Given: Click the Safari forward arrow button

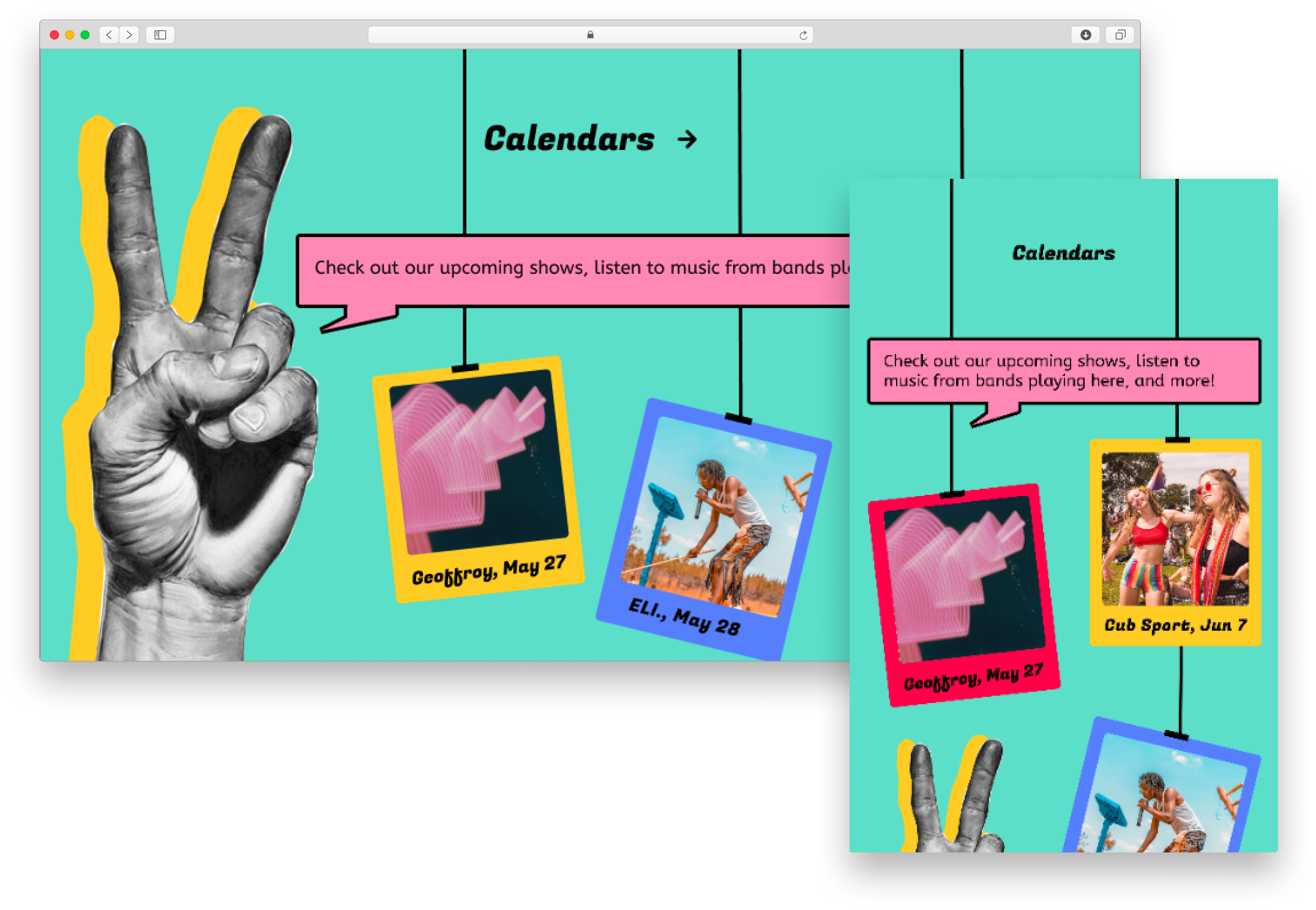Looking at the screenshot, I should pyautogui.click(x=129, y=35).
